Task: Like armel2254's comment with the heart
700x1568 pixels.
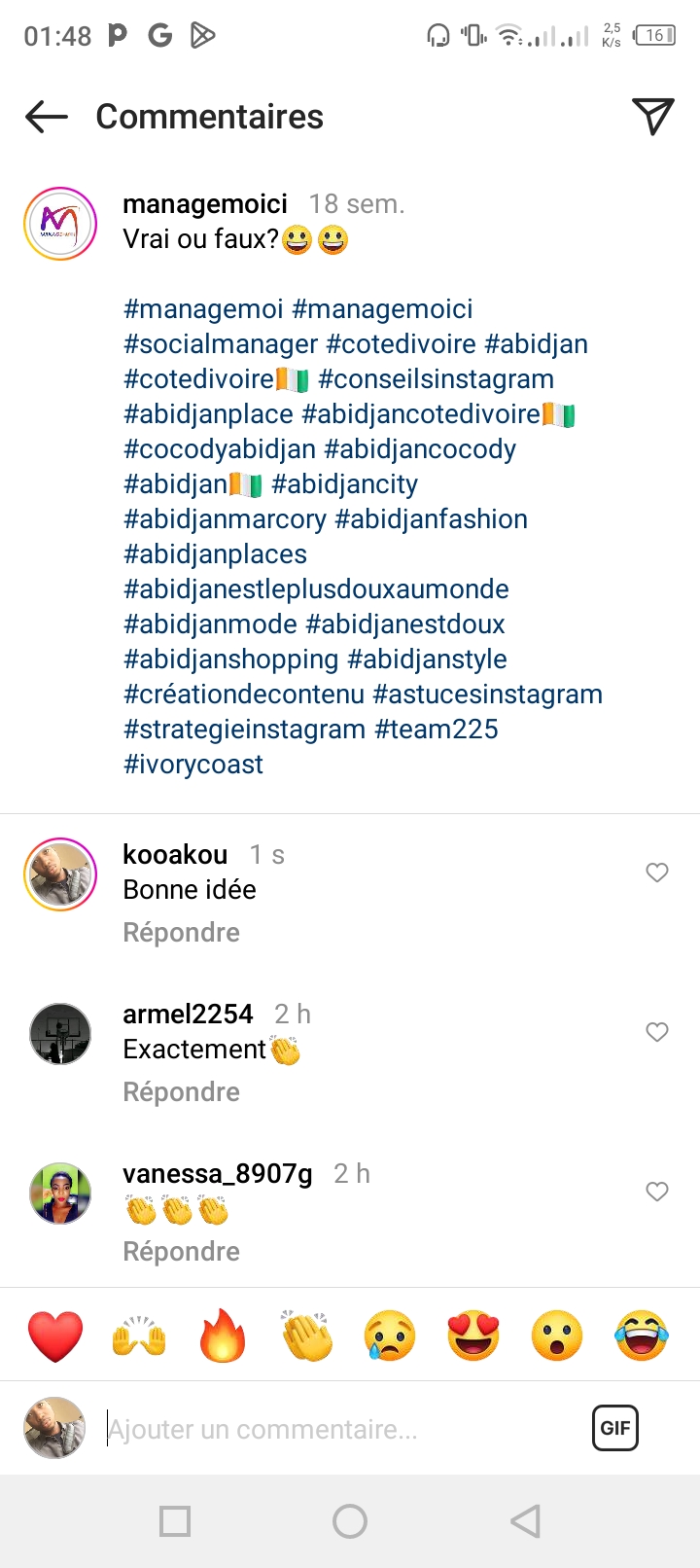Action: [x=657, y=1032]
